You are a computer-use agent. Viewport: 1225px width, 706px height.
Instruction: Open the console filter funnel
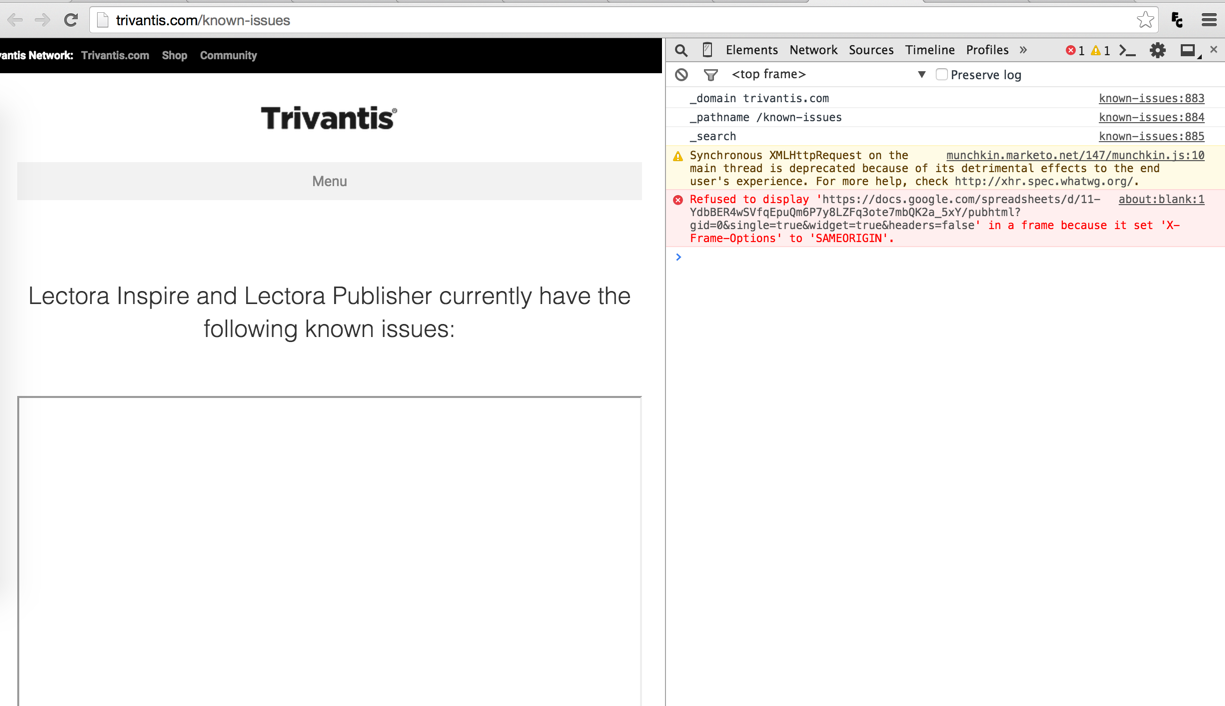710,75
